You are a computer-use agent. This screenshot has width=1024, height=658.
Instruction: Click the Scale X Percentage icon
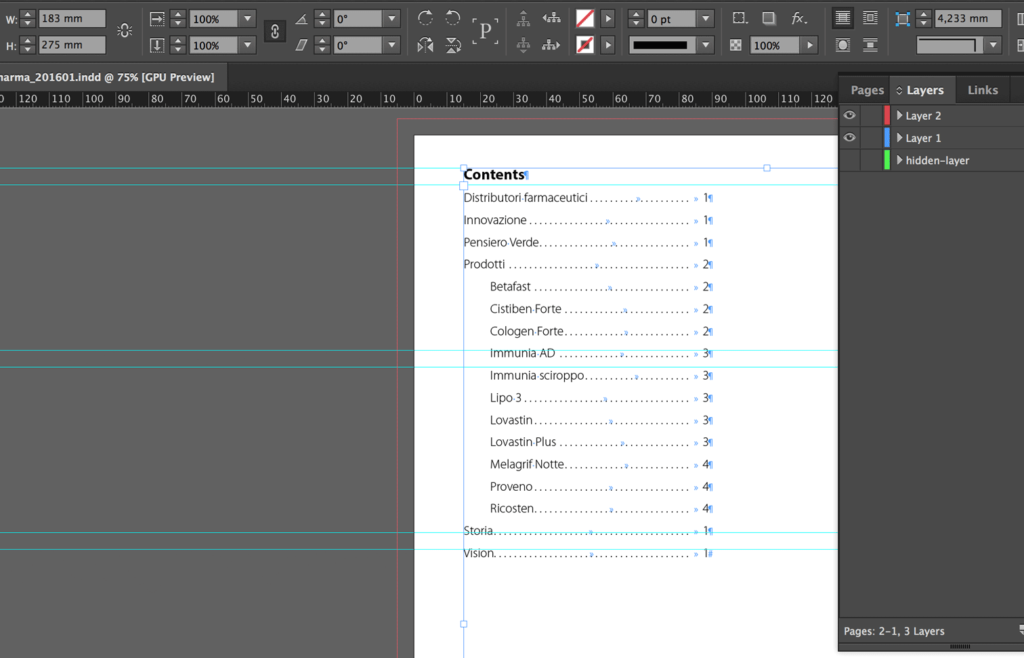pyautogui.click(x=157, y=19)
